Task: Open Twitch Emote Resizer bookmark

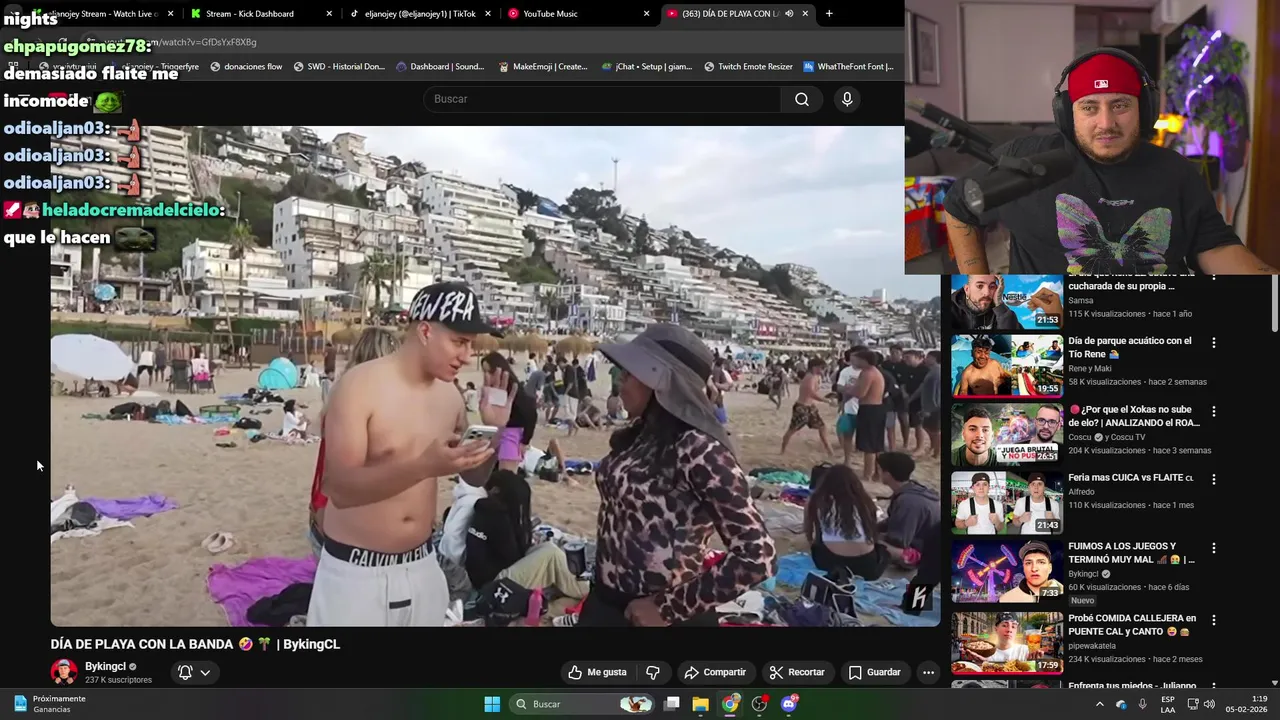Action: point(748,67)
